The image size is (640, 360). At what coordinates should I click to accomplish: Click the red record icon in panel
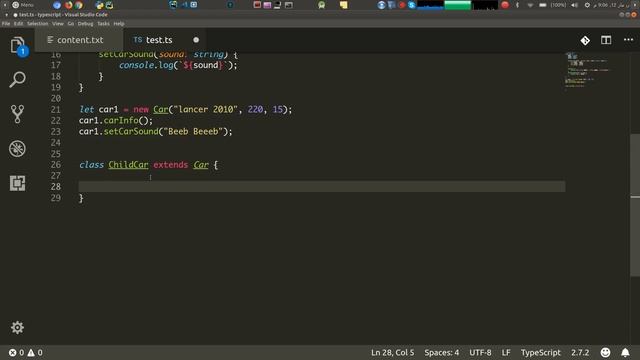point(505,5)
